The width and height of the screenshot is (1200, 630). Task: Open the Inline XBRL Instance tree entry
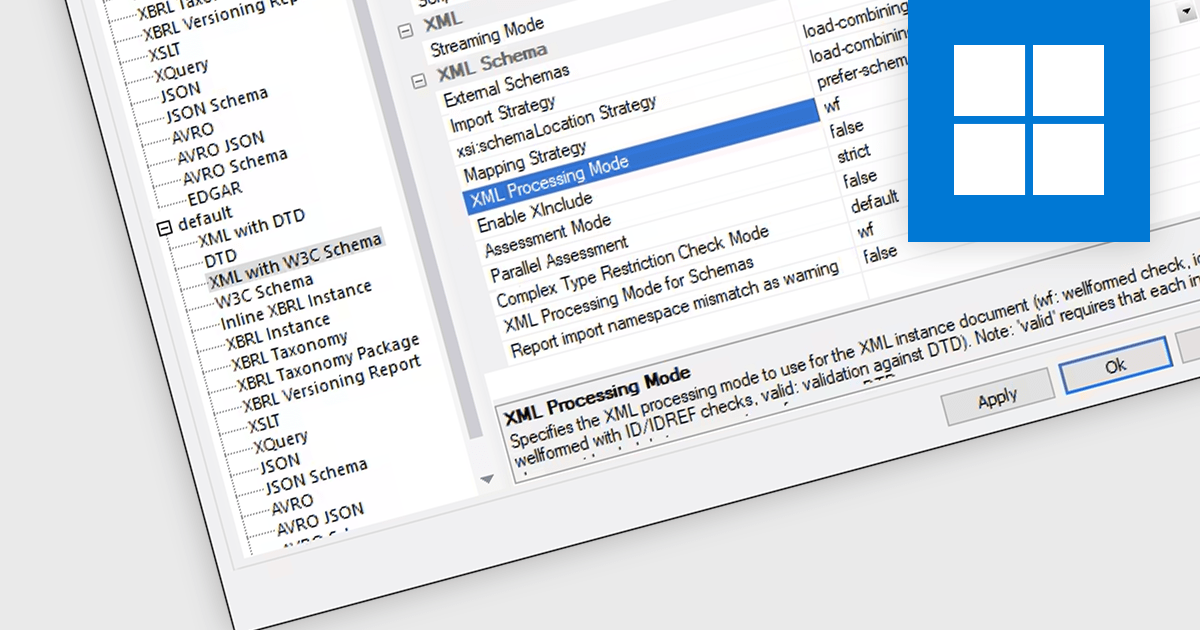296,306
